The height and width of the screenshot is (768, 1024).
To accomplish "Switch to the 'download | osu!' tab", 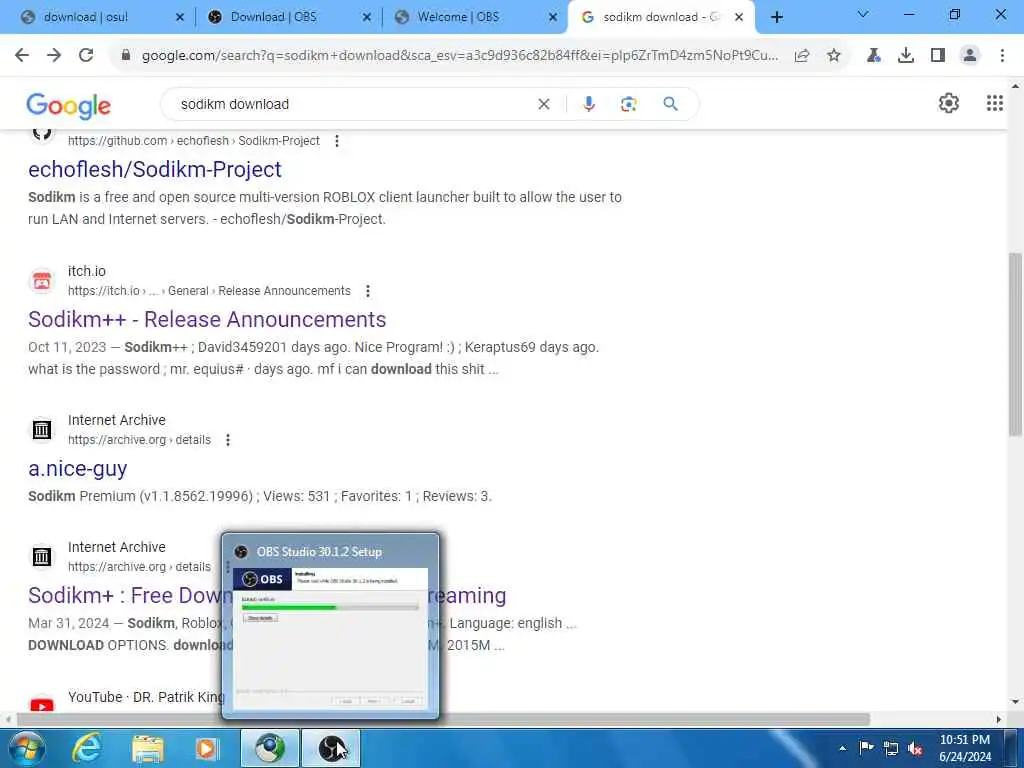I will click(x=103, y=17).
